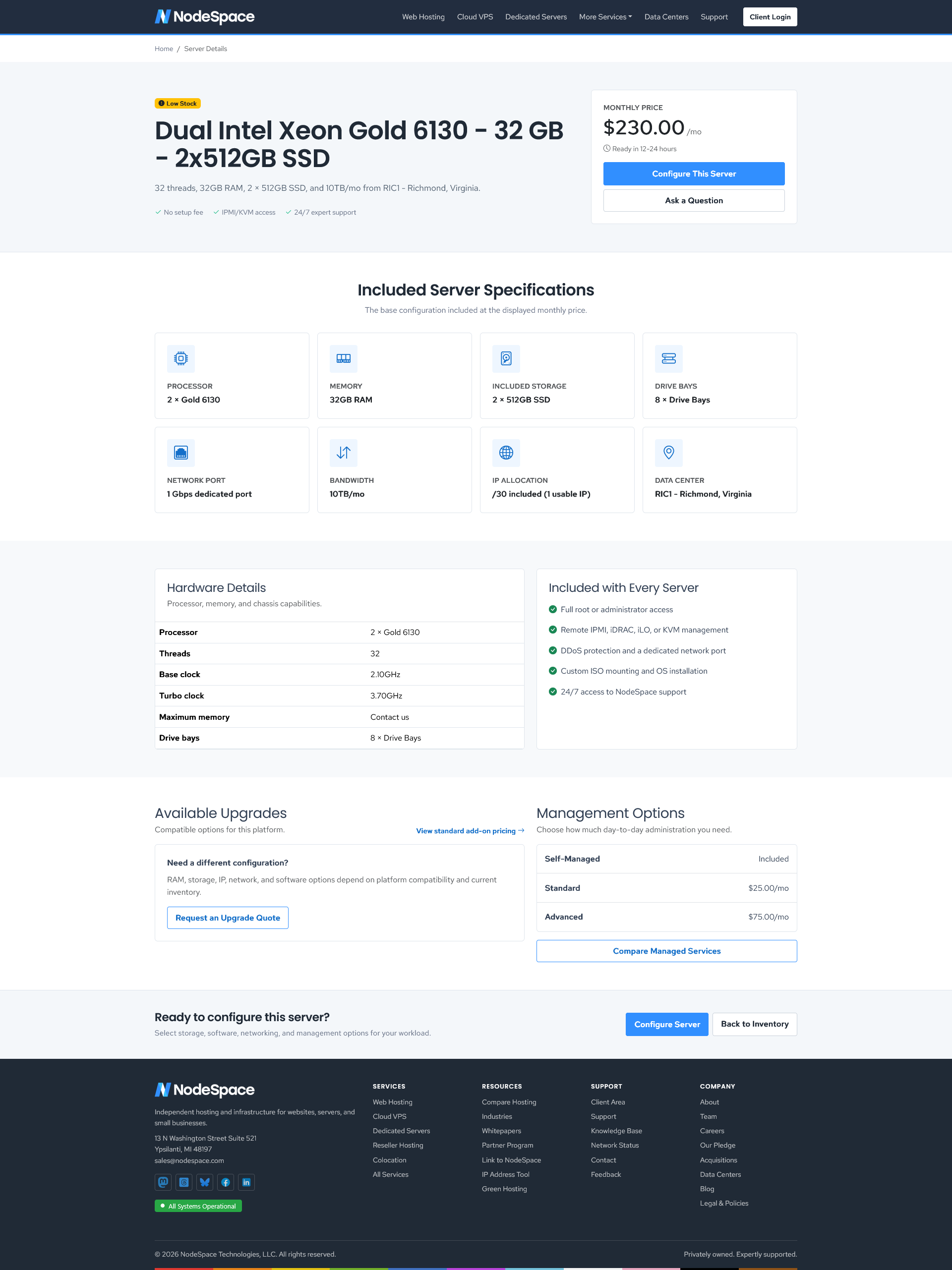Viewport: 952px width, 1270px height.
Task: Open the Facebook social icon
Action: [x=226, y=1182]
